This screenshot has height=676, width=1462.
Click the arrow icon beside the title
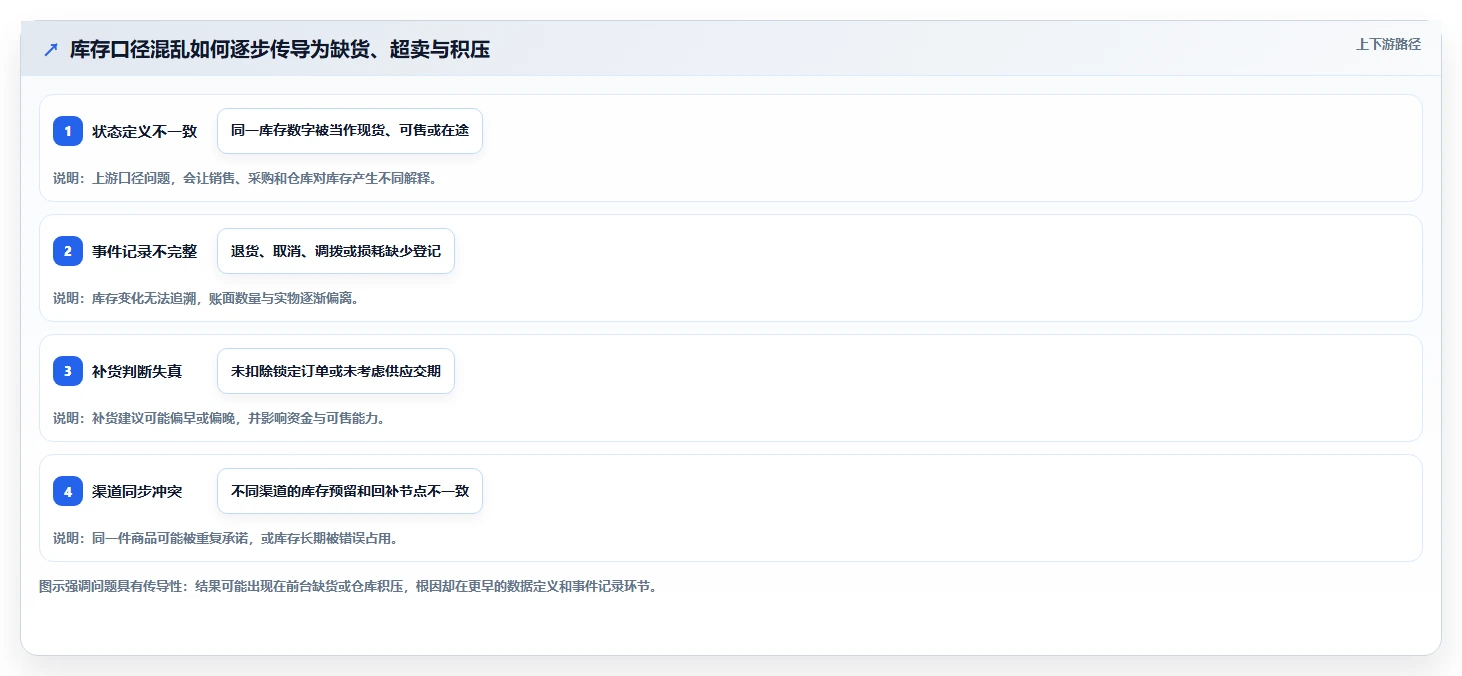click(51, 49)
